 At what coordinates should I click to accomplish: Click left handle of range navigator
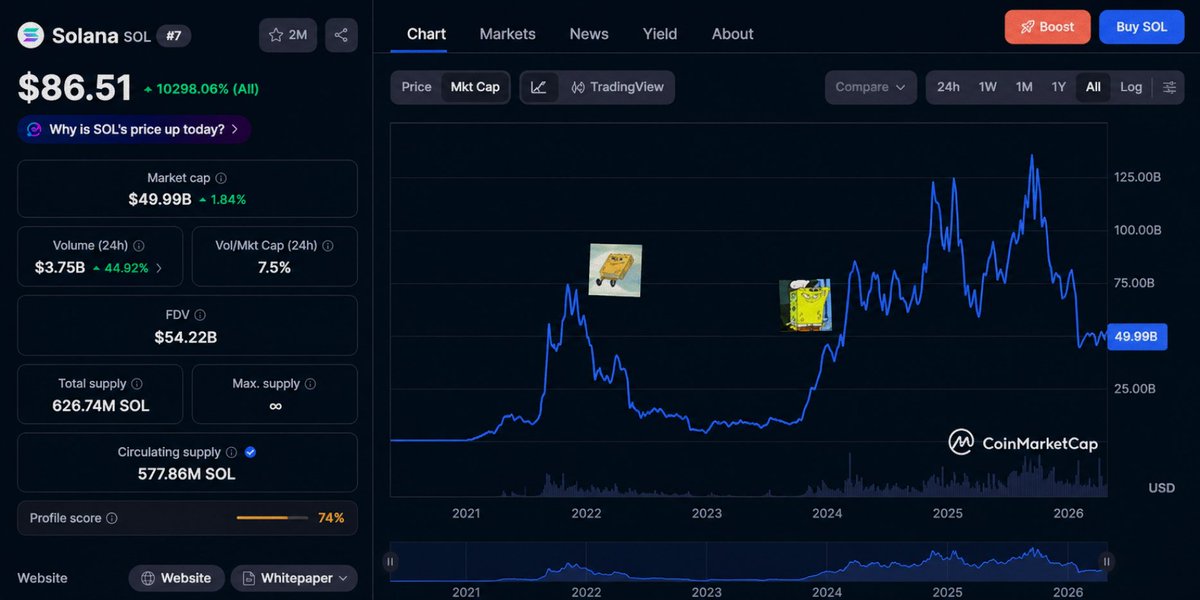391,562
